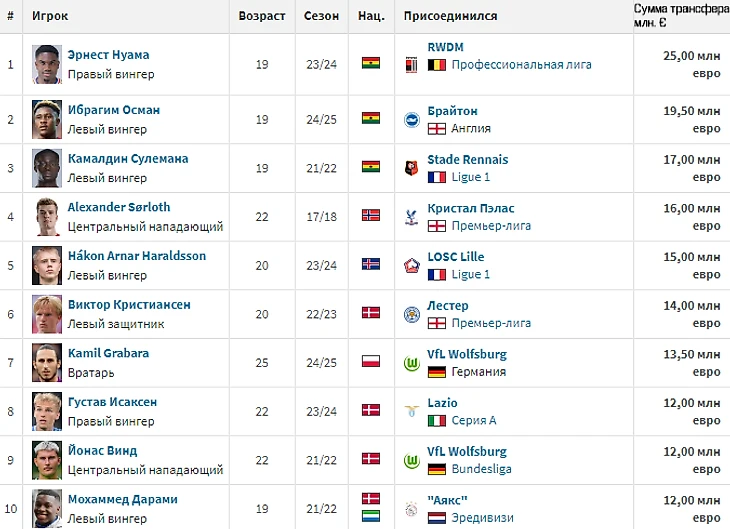Image resolution: width=730 pixels, height=529 pixels.
Task: Click the Ajax club crest icon
Action: click(410, 508)
